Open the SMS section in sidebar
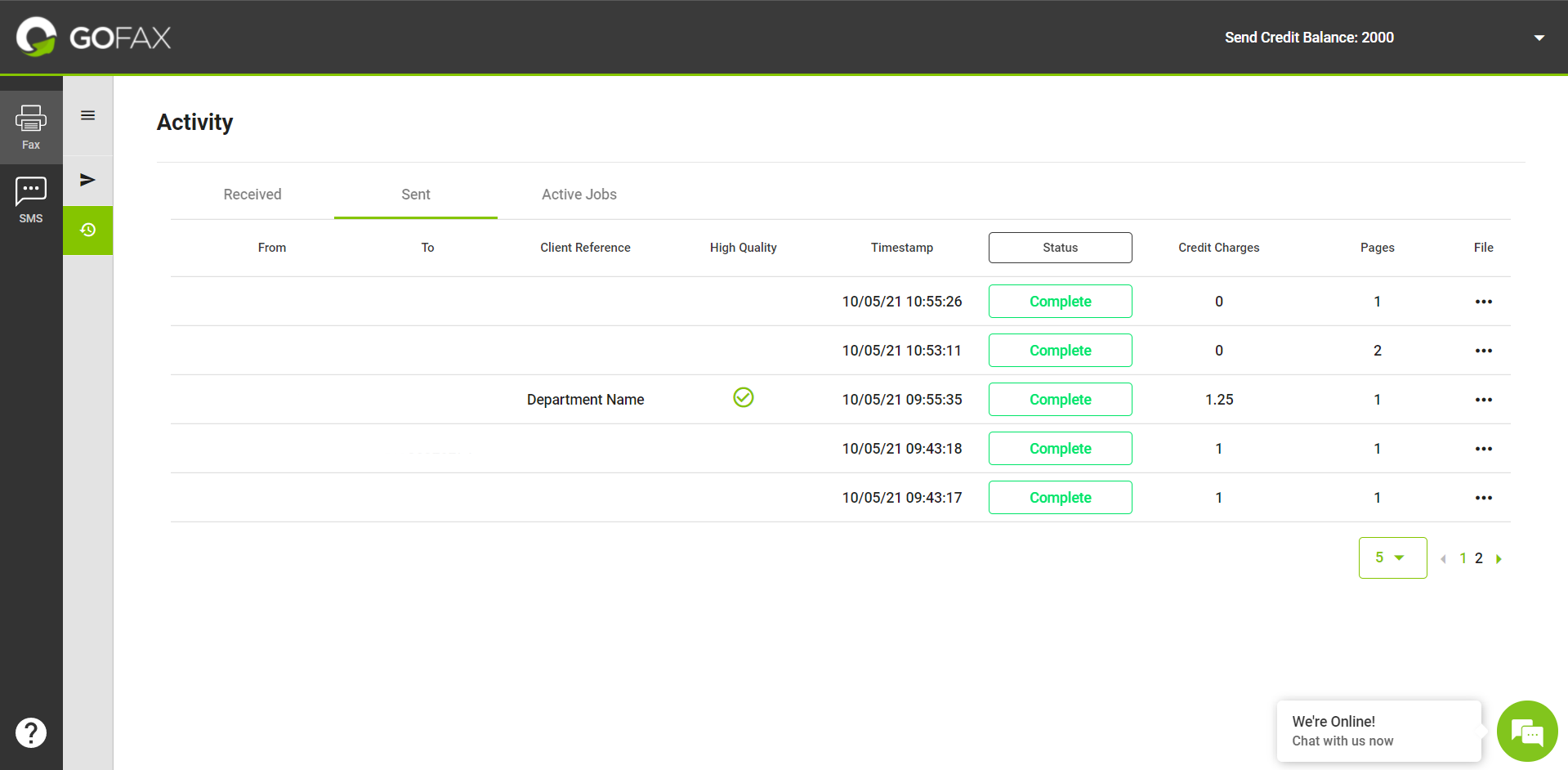The image size is (1568, 770). (x=31, y=201)
